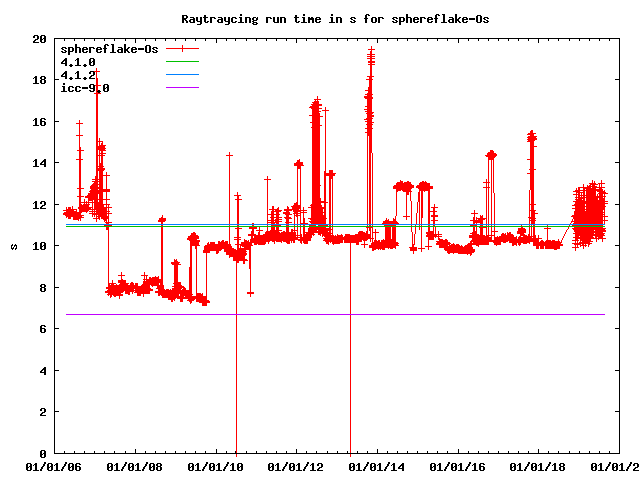This screenshot has height=480, width=640.
Task: Click the 4.1.2 legend entry
Action: click(x=78, y=75)
